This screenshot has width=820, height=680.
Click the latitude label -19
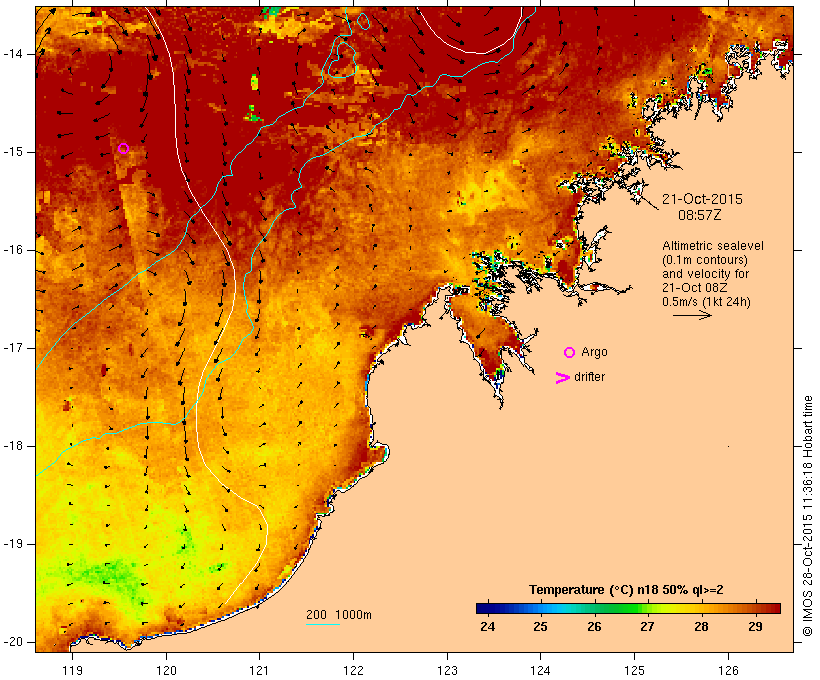[13, 544]
